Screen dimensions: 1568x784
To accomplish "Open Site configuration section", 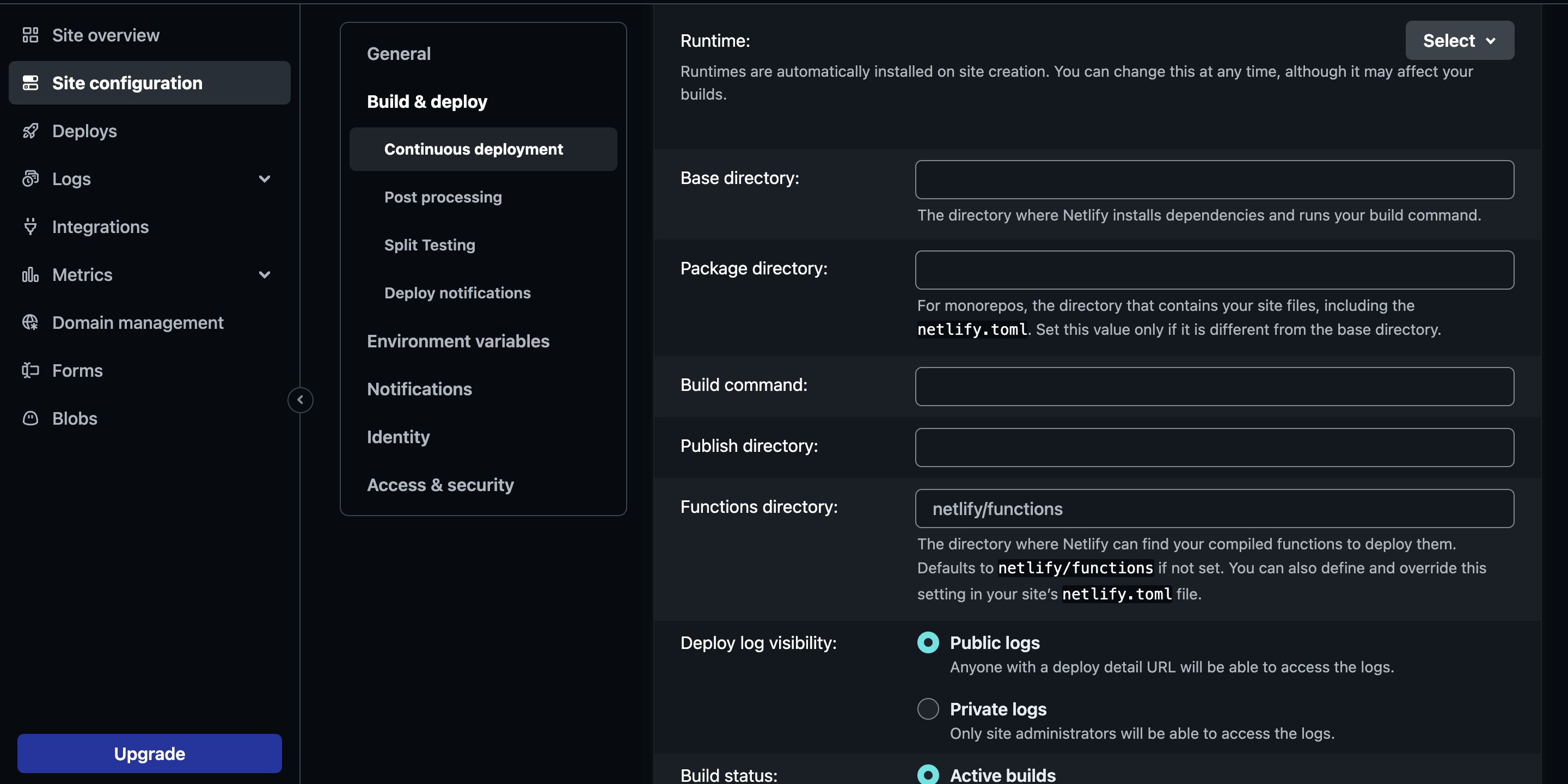I will pyautogui.click(x=150, y=83).
